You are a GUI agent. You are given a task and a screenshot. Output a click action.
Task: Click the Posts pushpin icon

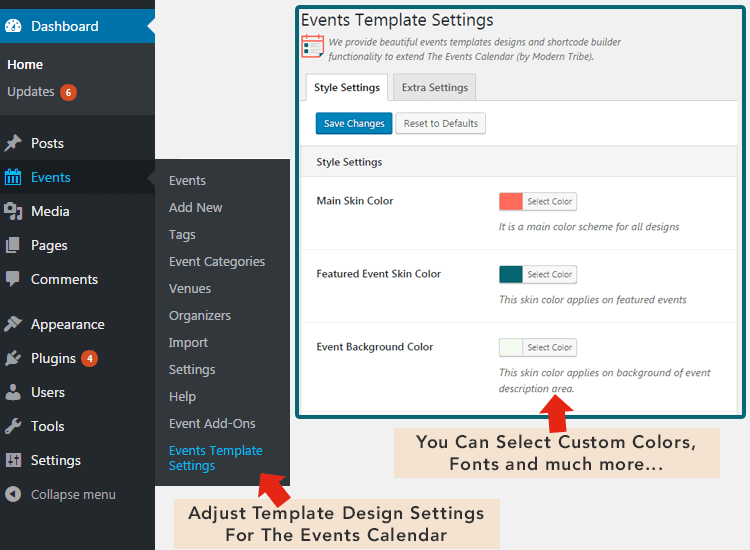13,143
